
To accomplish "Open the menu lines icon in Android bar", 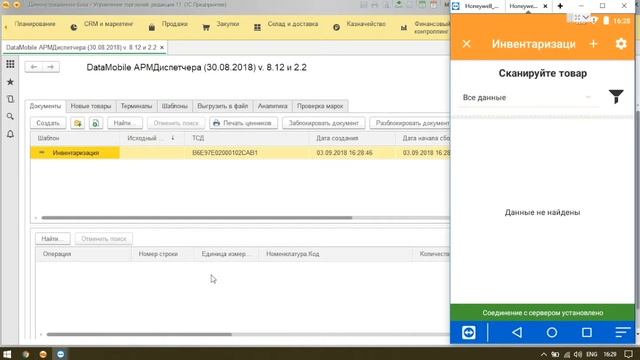I will [x=622, y=333].
